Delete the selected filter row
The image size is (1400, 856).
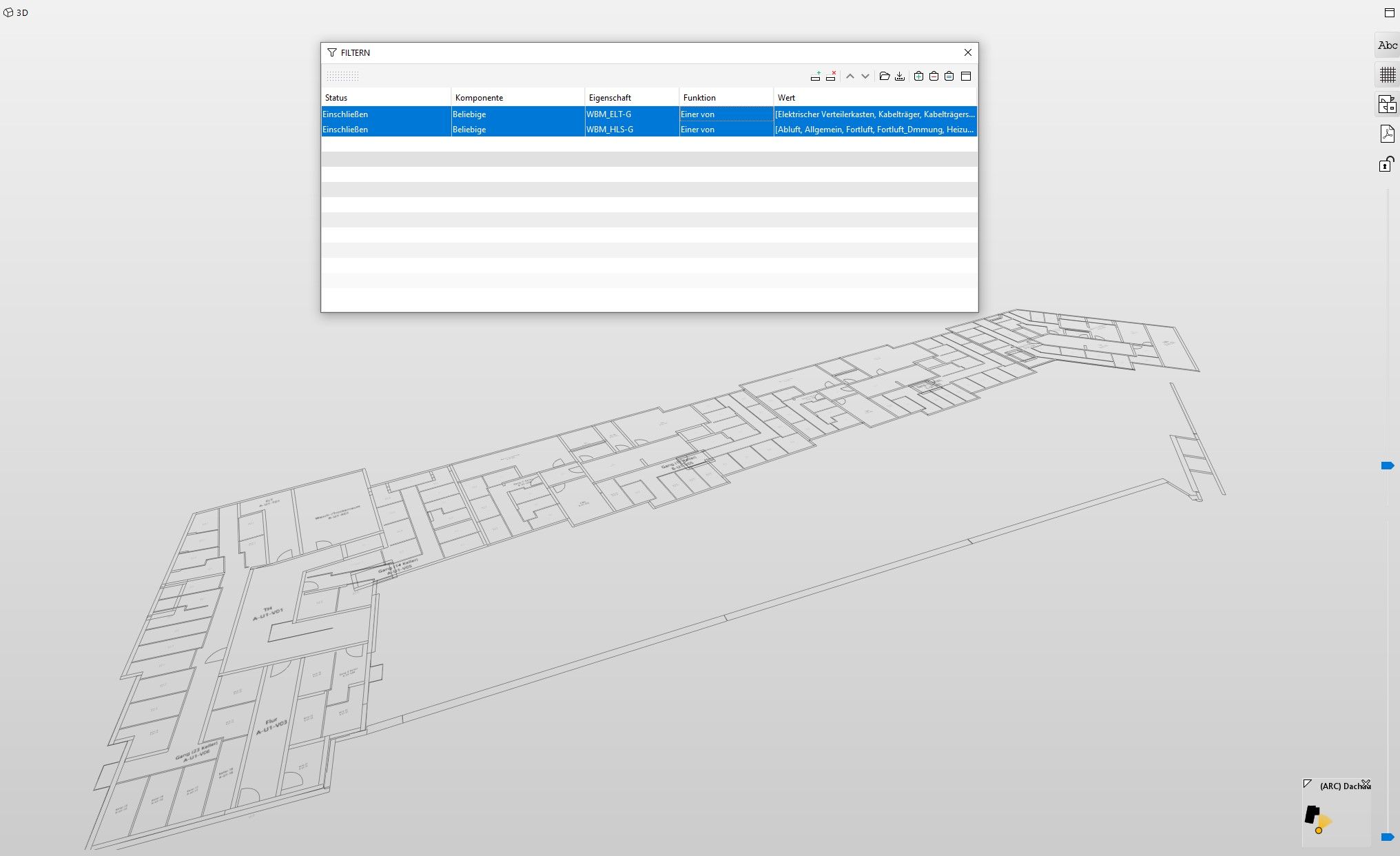click(831, 76)
